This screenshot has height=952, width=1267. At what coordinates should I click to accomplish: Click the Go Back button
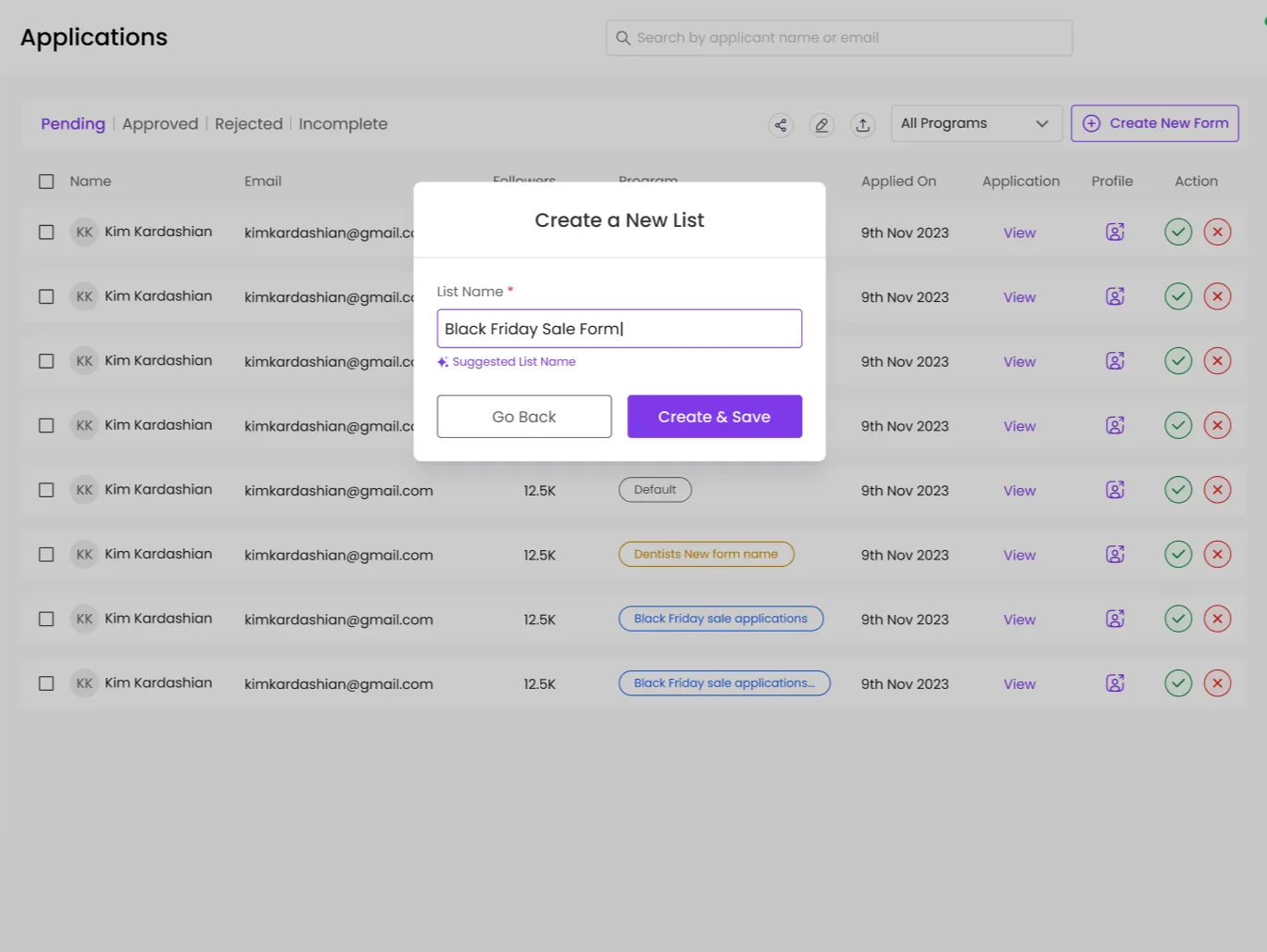[524, 417]
